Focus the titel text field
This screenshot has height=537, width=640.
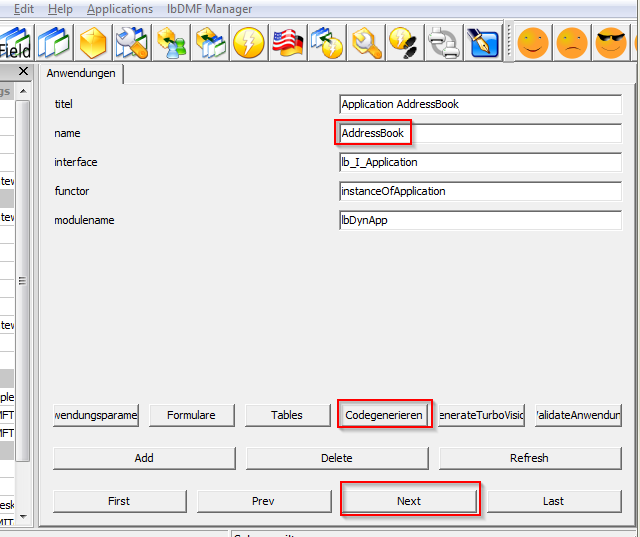pyautogui.click(x=480, y=104)
